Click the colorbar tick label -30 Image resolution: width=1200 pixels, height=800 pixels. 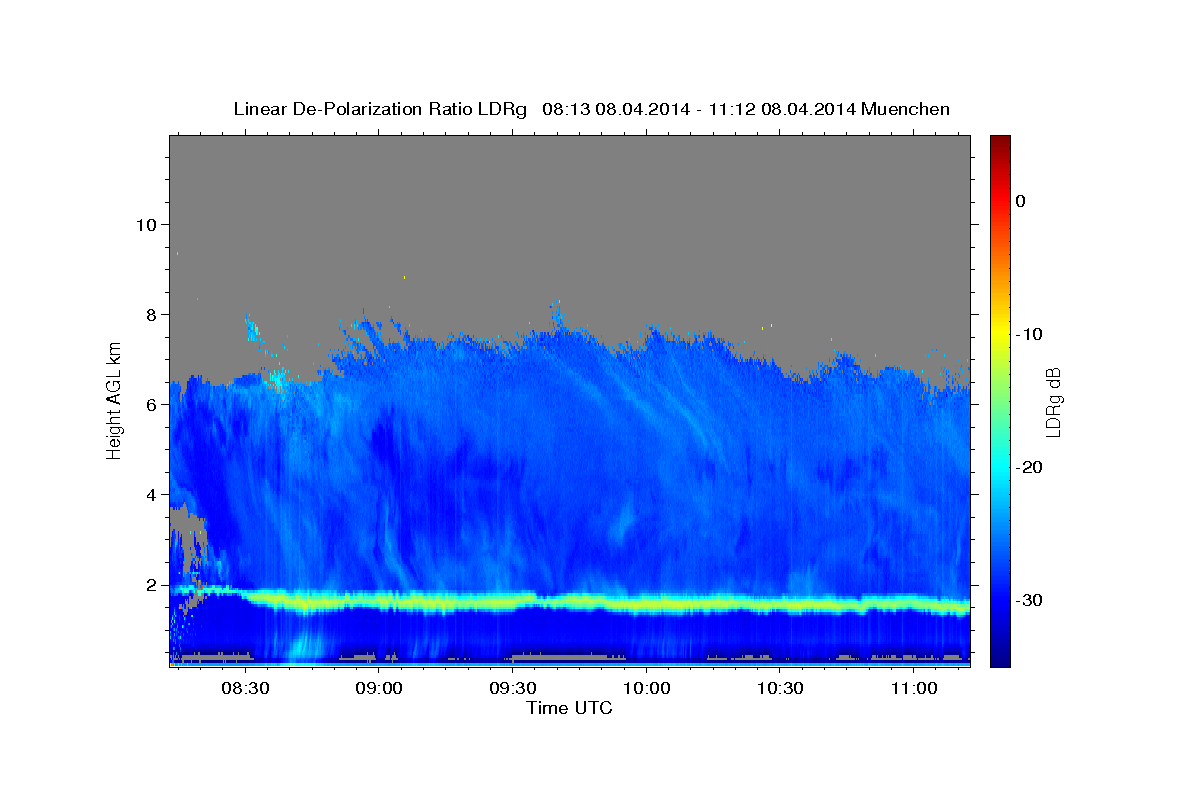point(1030,600)
